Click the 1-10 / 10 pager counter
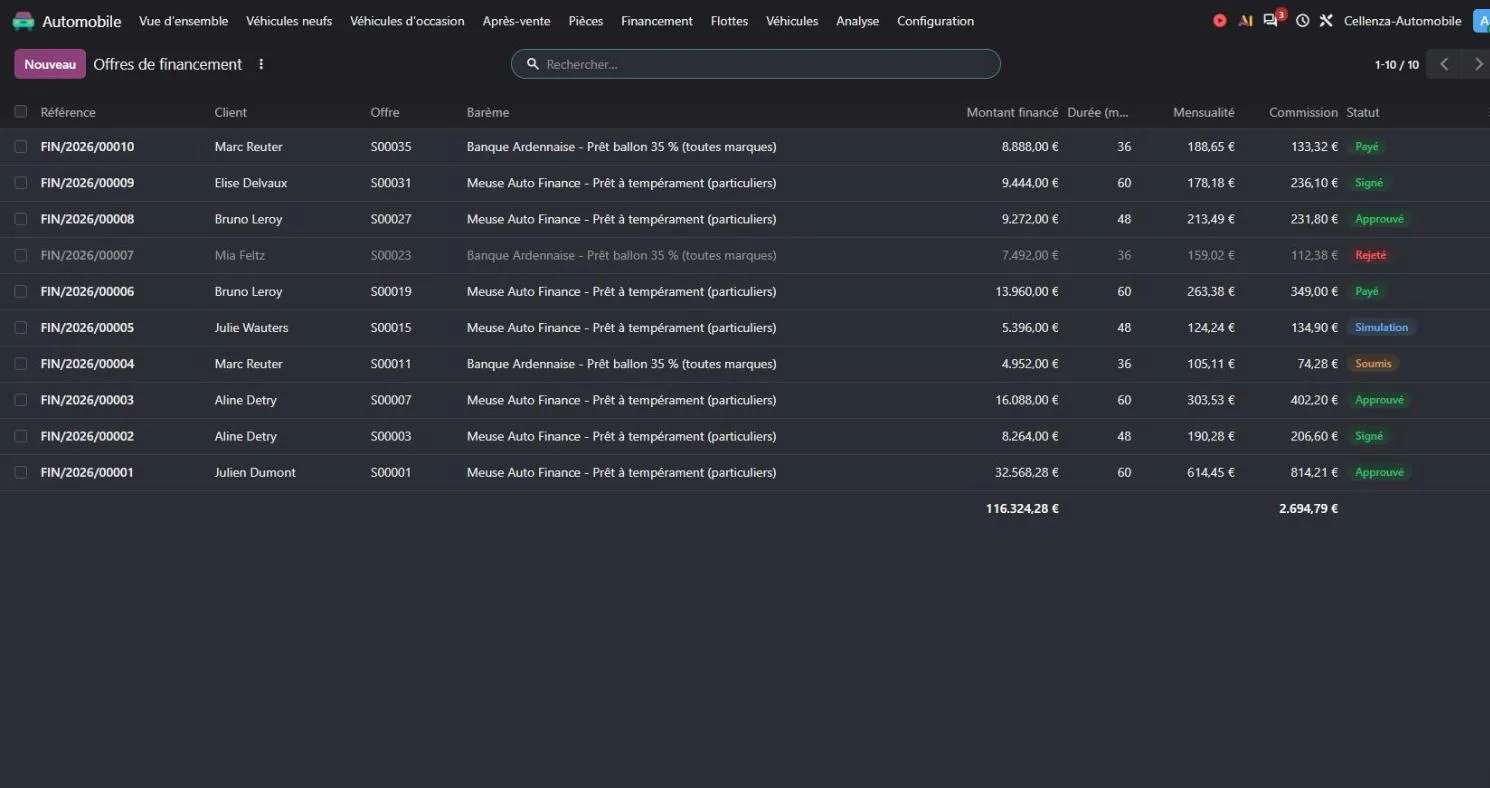The height and width of the screenshot is (788, 1490). [x=1396, y=65]
